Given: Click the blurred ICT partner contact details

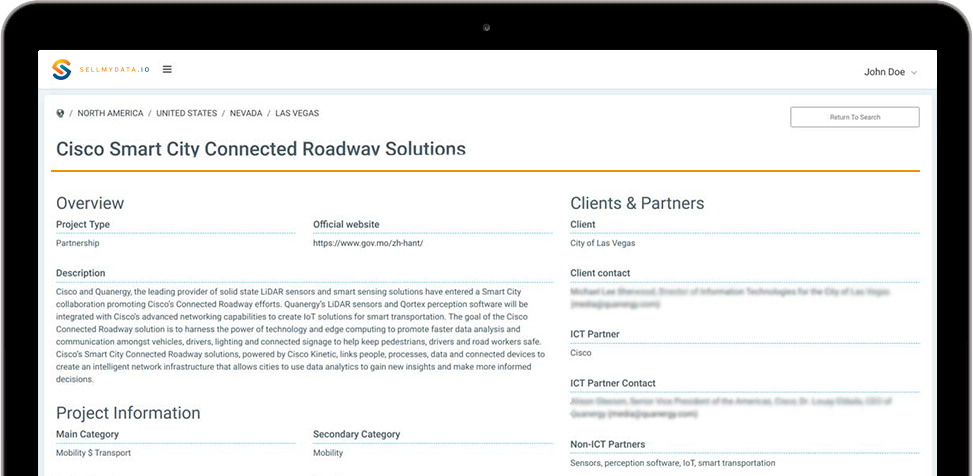Looking at the screenshot, I should 731,408.
